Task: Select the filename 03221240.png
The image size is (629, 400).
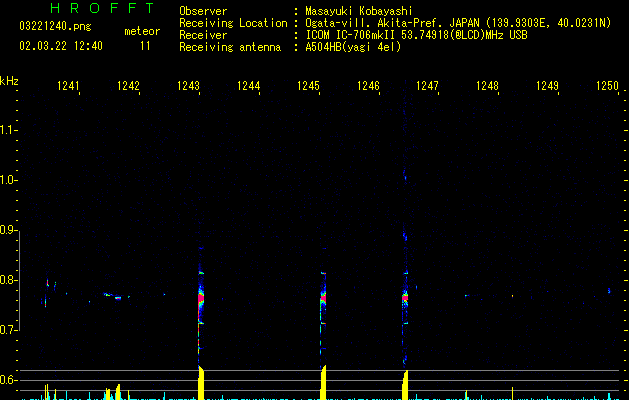Action: [x=55, y=26]
